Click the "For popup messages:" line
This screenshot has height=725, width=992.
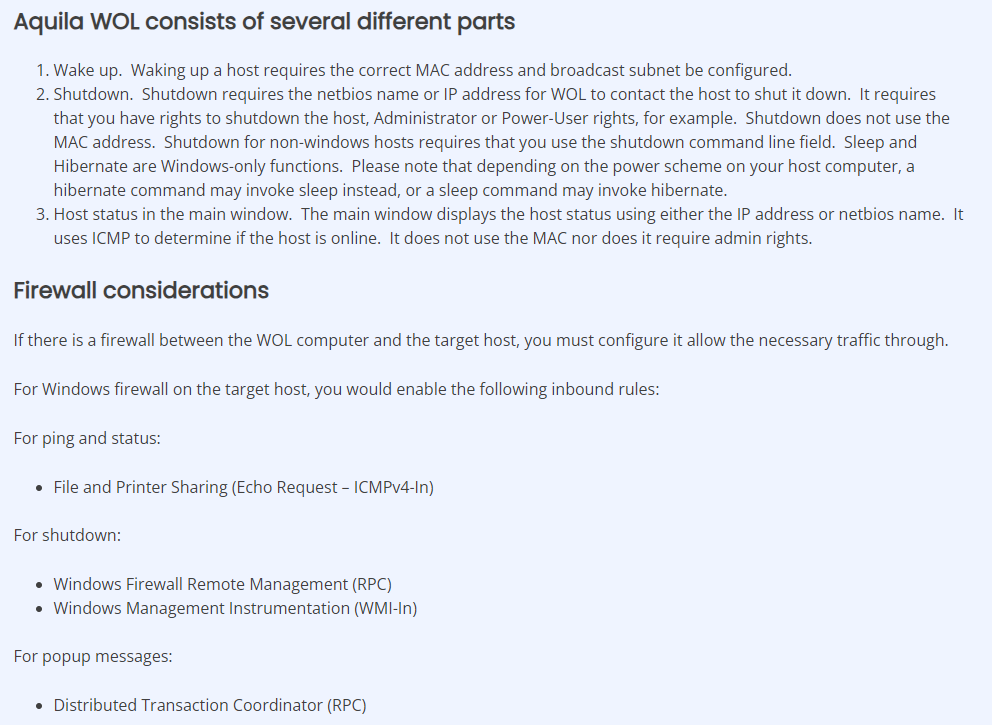93,656
